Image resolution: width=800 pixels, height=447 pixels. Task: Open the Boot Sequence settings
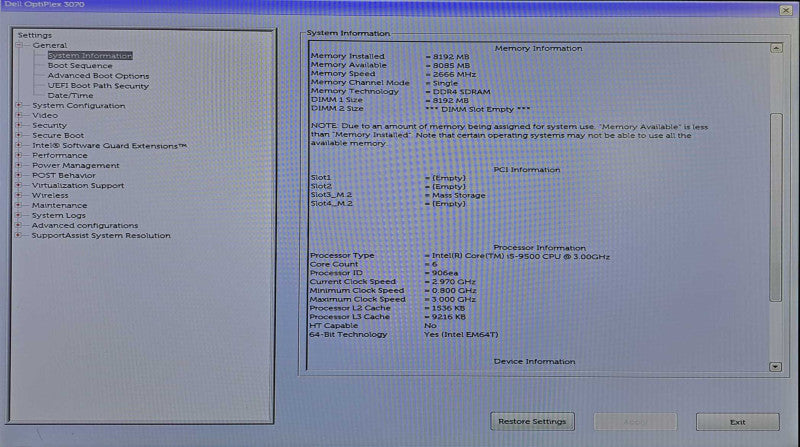coord(80,66)
